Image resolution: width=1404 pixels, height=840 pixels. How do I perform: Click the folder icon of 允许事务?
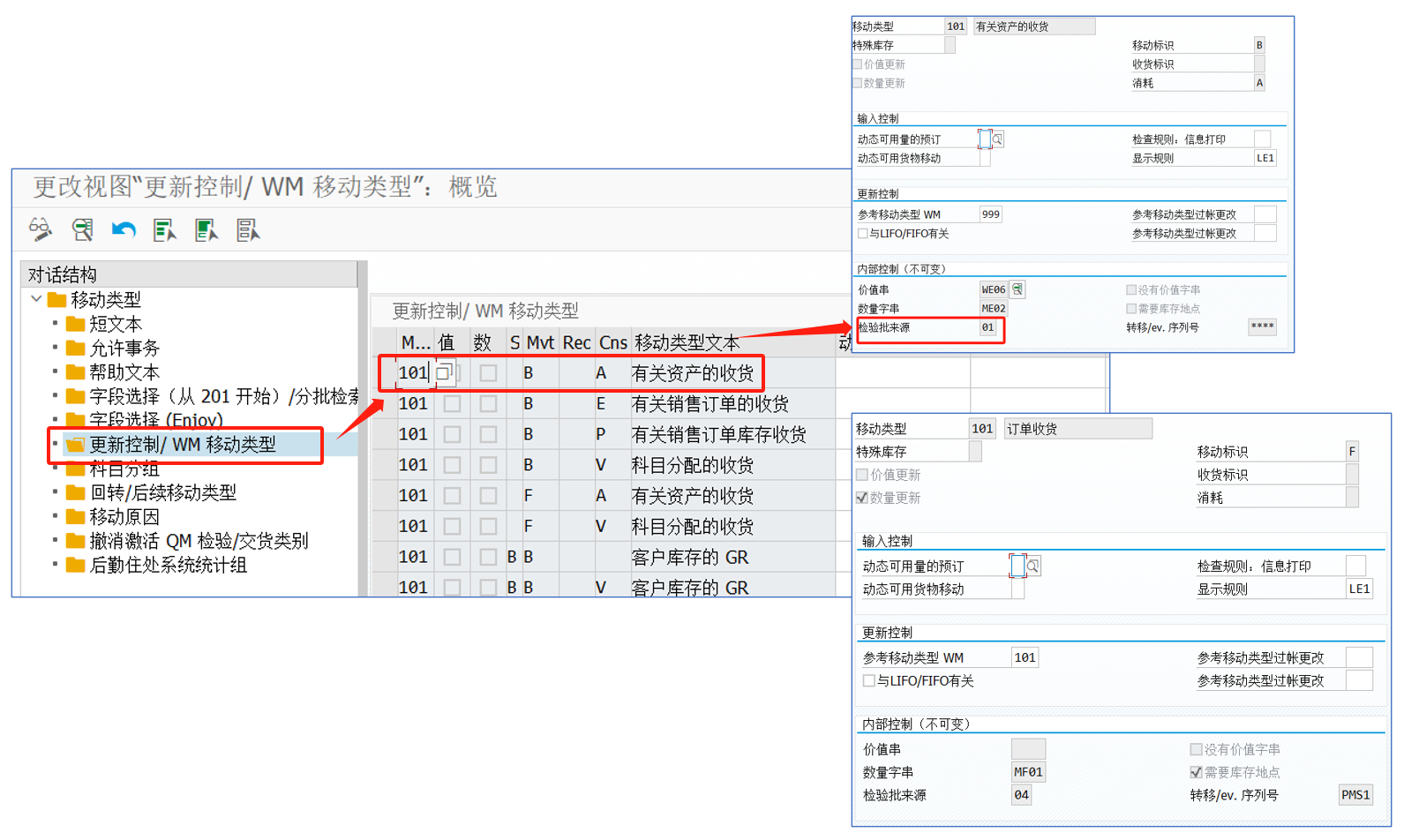[76, 348]
